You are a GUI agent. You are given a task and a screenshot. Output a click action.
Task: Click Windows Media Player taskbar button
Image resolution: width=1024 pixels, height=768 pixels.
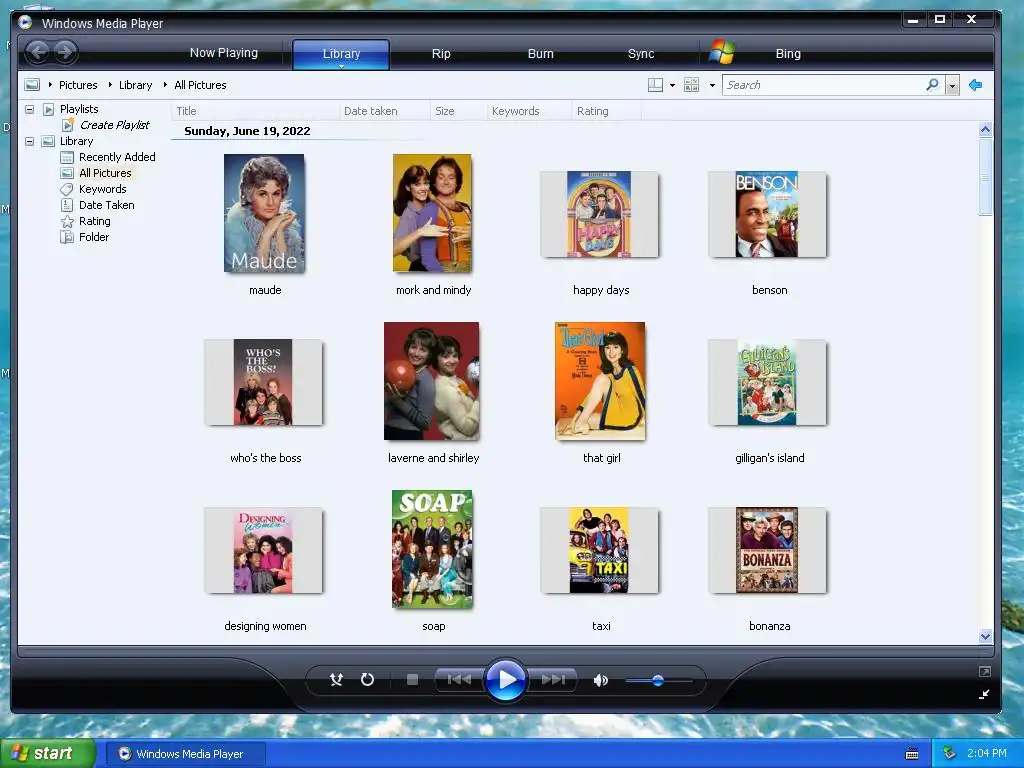185,754
